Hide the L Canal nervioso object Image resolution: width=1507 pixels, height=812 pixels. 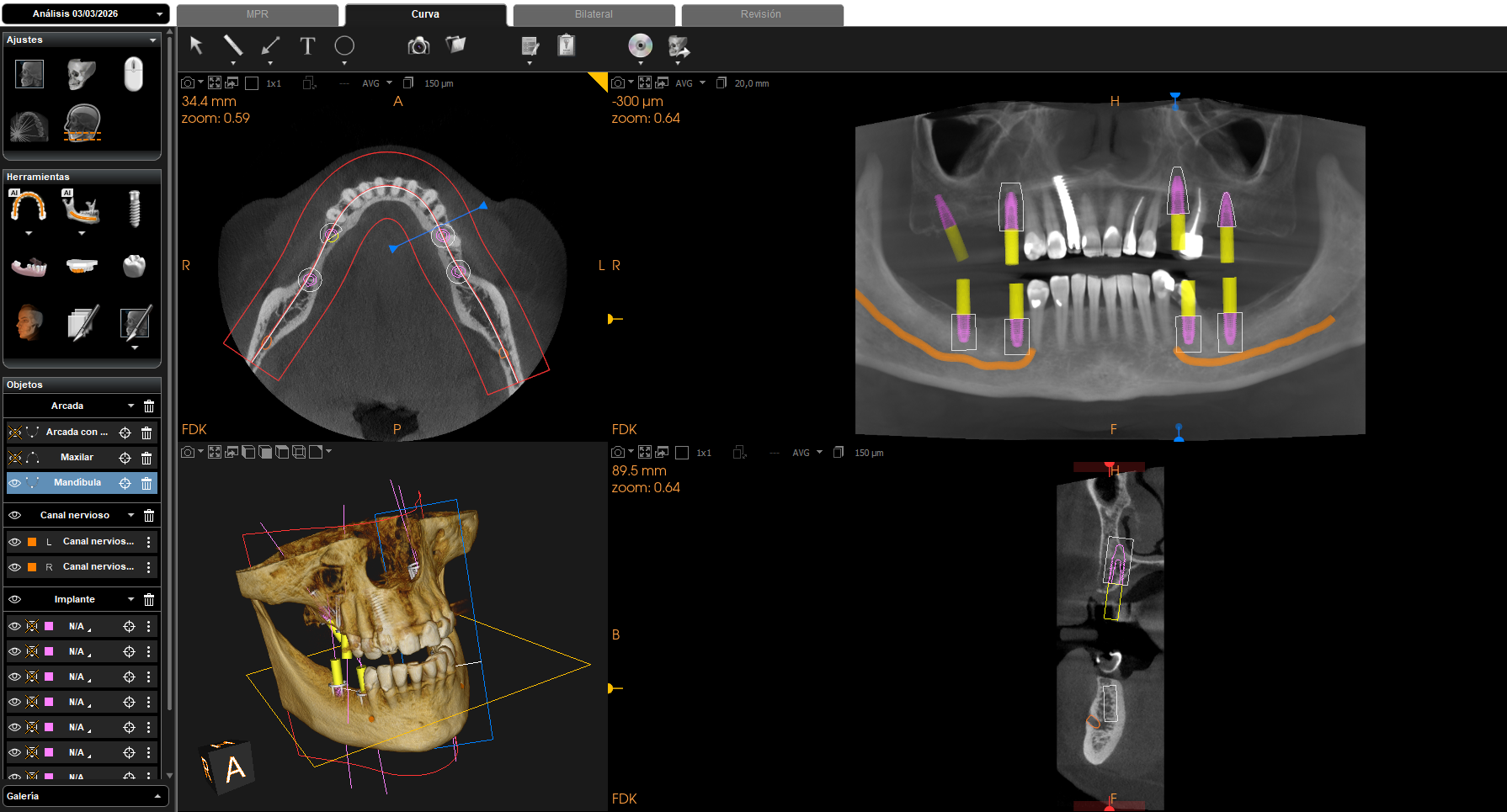point(15,542)
